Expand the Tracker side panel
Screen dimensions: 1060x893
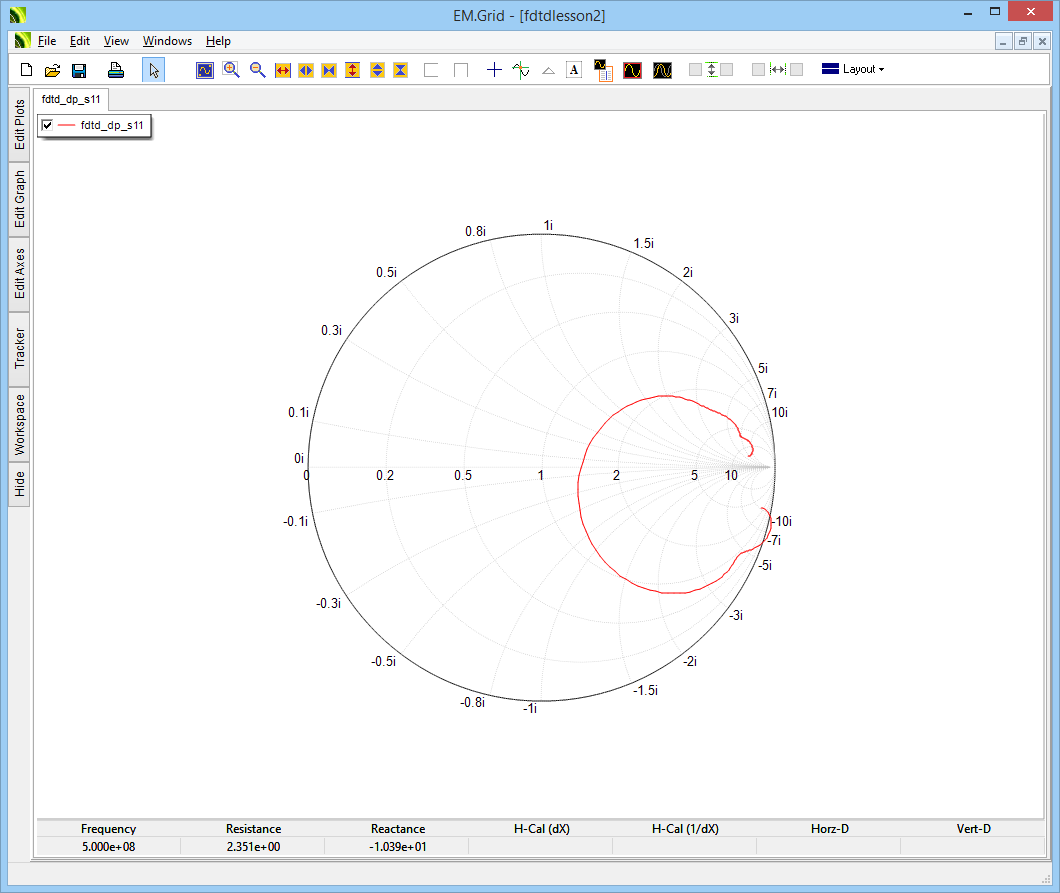pyautogui.click(x=20, y=348)
